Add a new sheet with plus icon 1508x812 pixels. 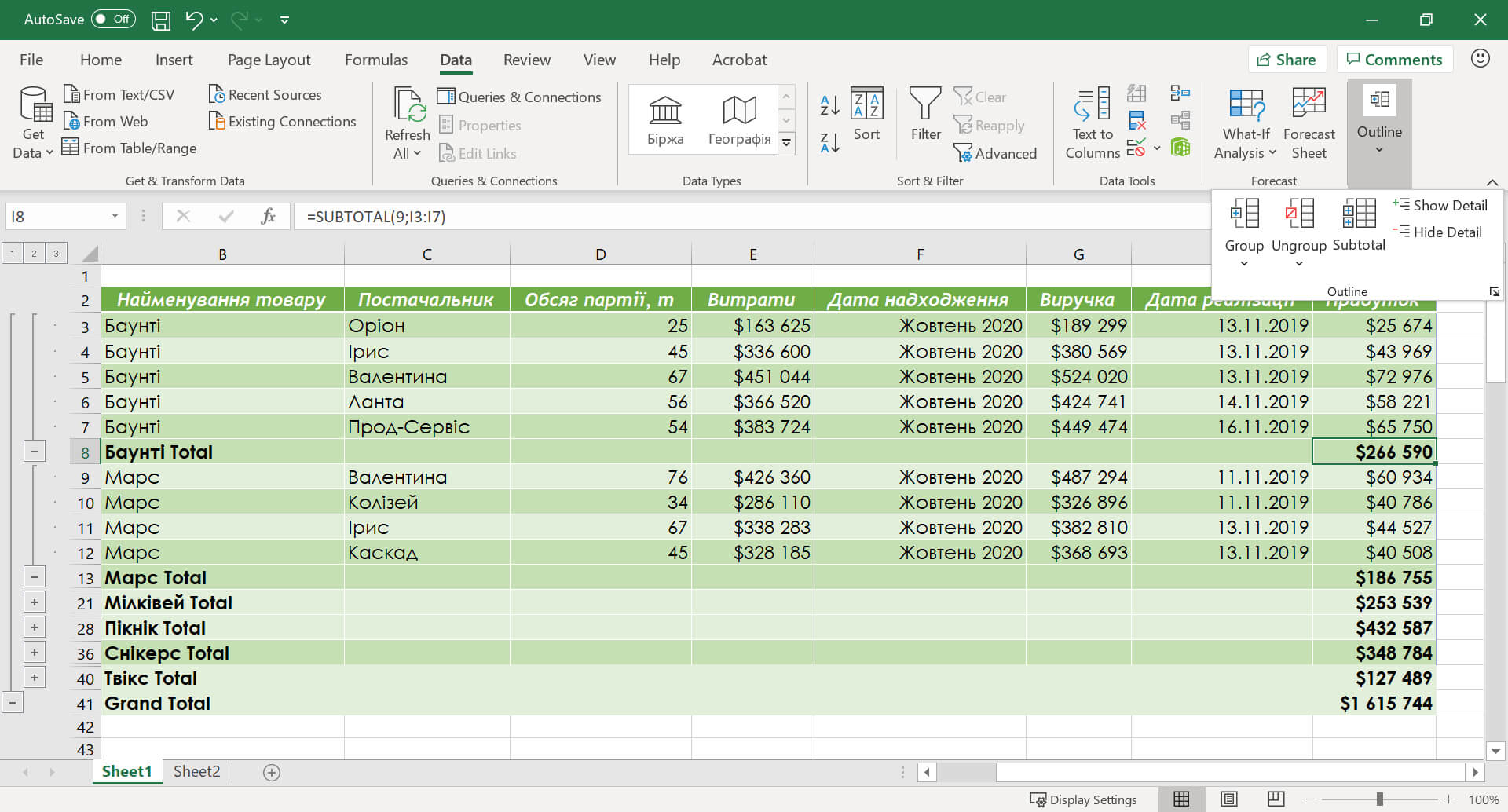[x=272, y=773]
